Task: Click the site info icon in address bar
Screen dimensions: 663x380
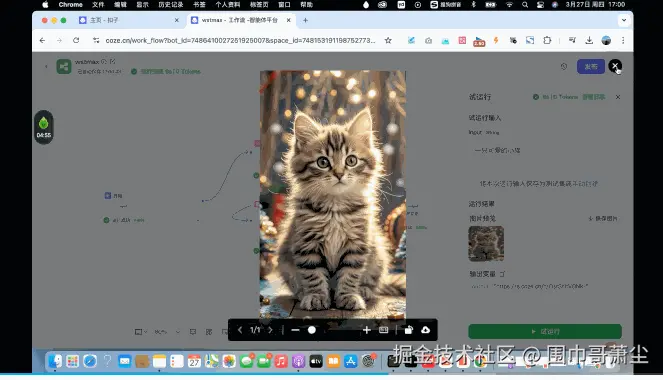Action: click(96, 41)
